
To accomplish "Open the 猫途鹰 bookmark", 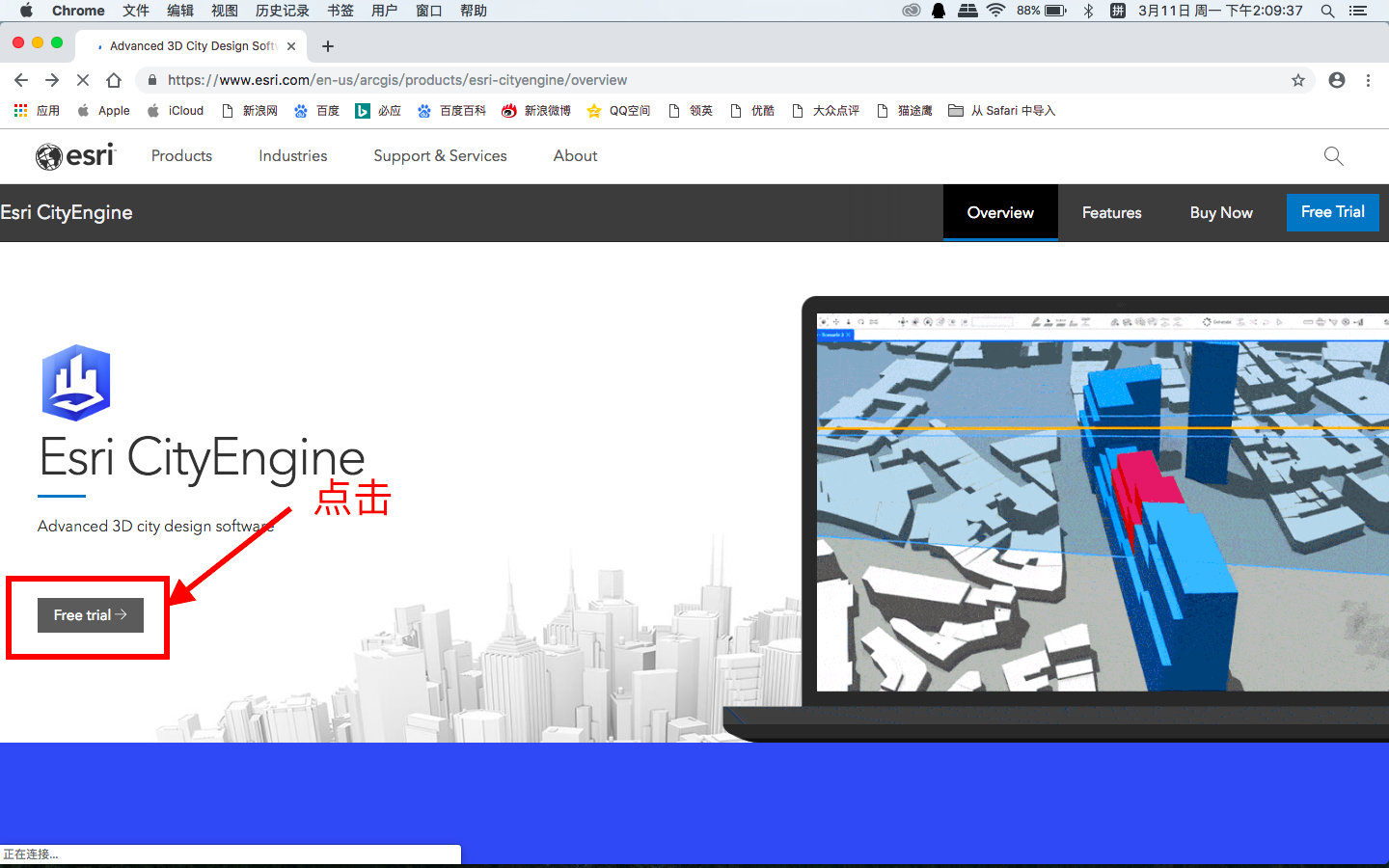I will [905, 111].
